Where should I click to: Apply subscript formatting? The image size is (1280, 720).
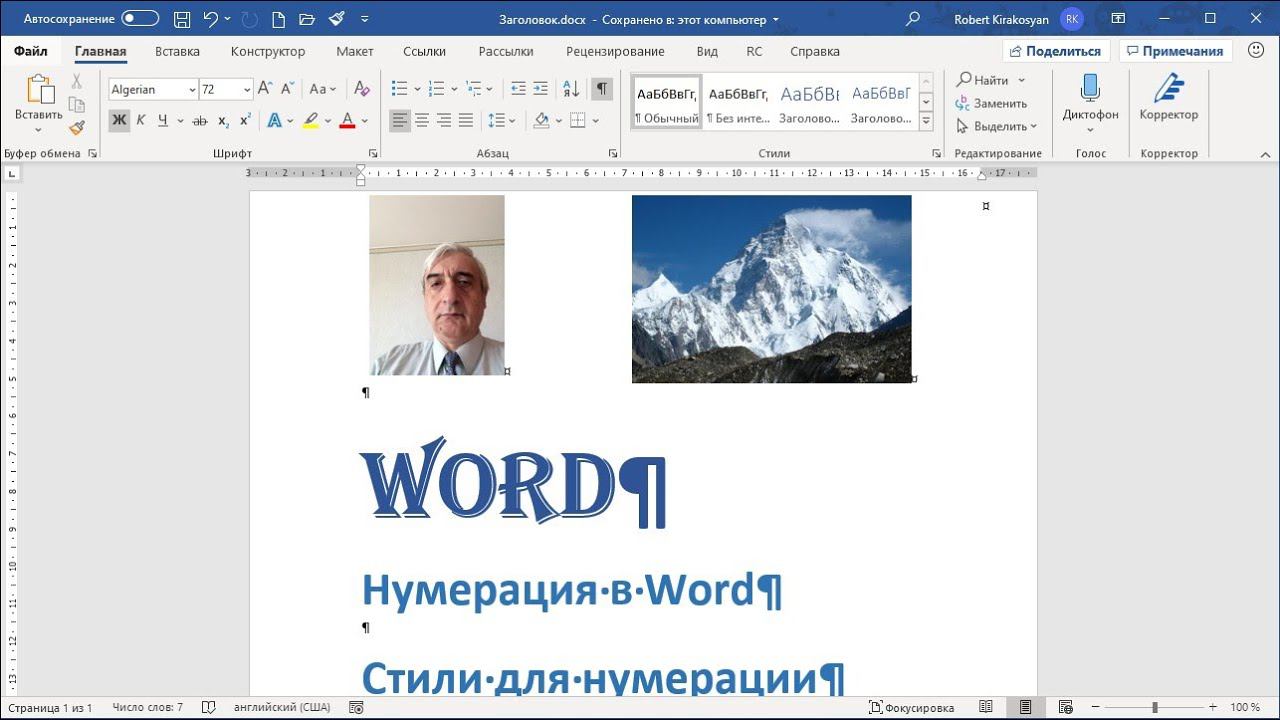tap(223, 121)
